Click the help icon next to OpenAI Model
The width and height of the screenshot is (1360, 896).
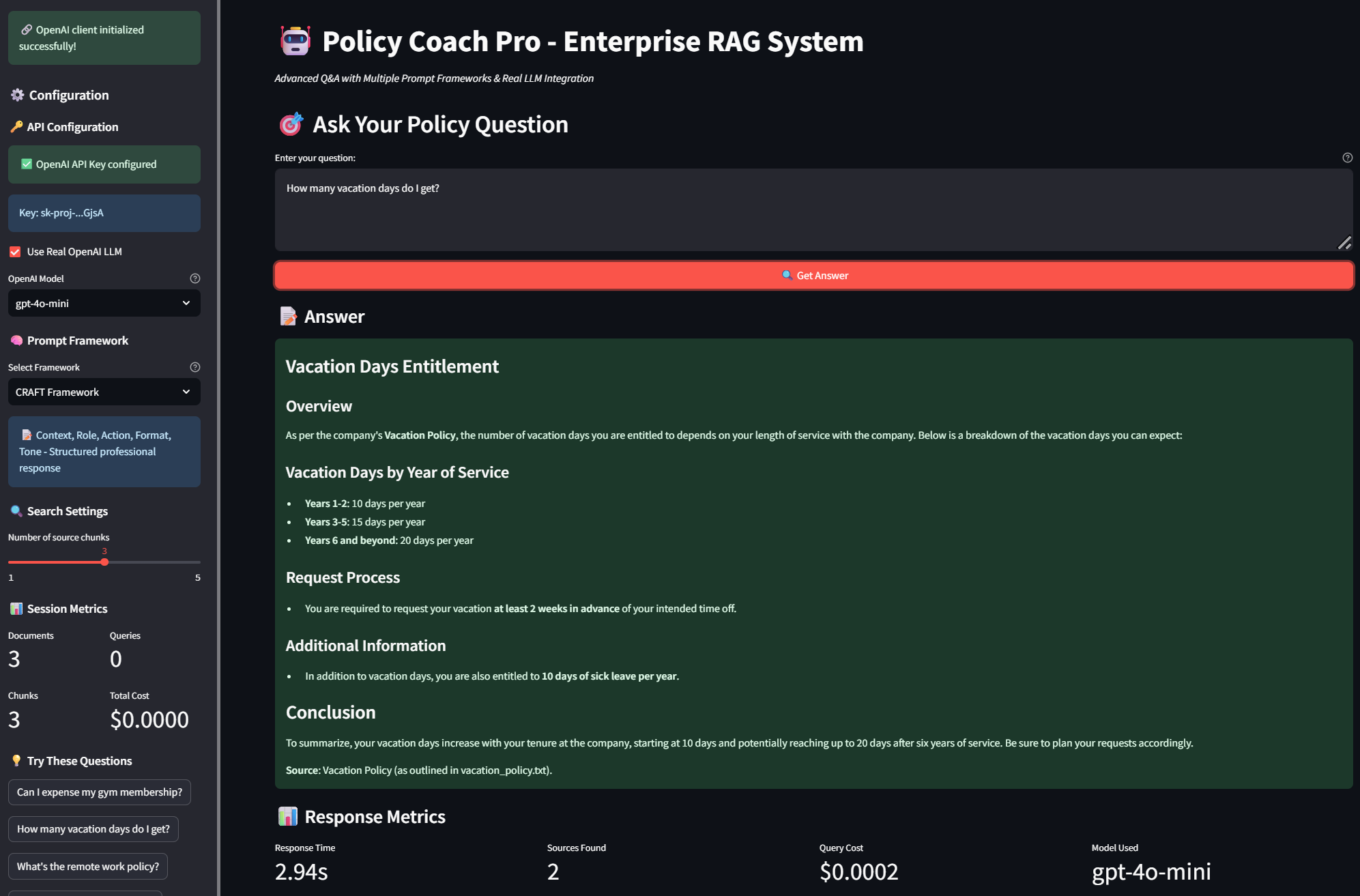coord(195,278)
